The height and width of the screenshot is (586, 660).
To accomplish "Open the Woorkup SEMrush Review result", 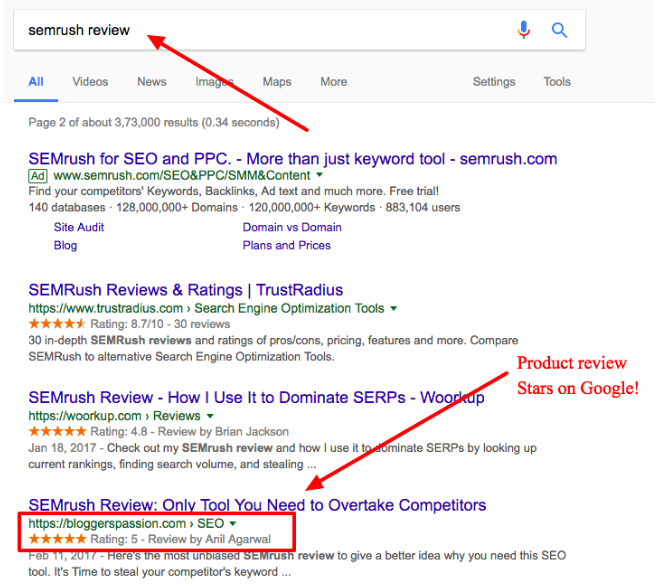I will click(256, 397).
